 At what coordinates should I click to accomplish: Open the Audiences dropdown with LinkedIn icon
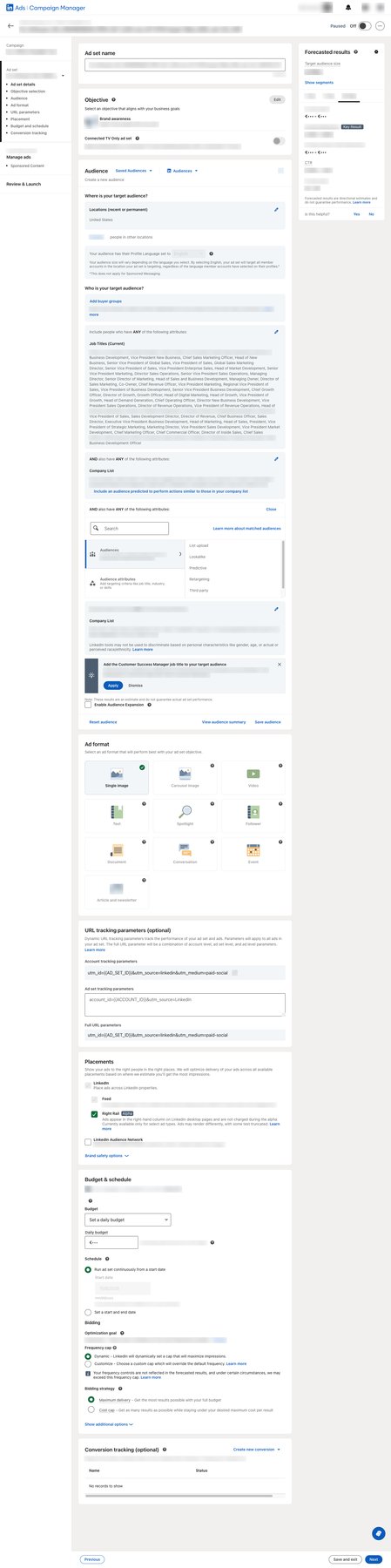point(182,171)
